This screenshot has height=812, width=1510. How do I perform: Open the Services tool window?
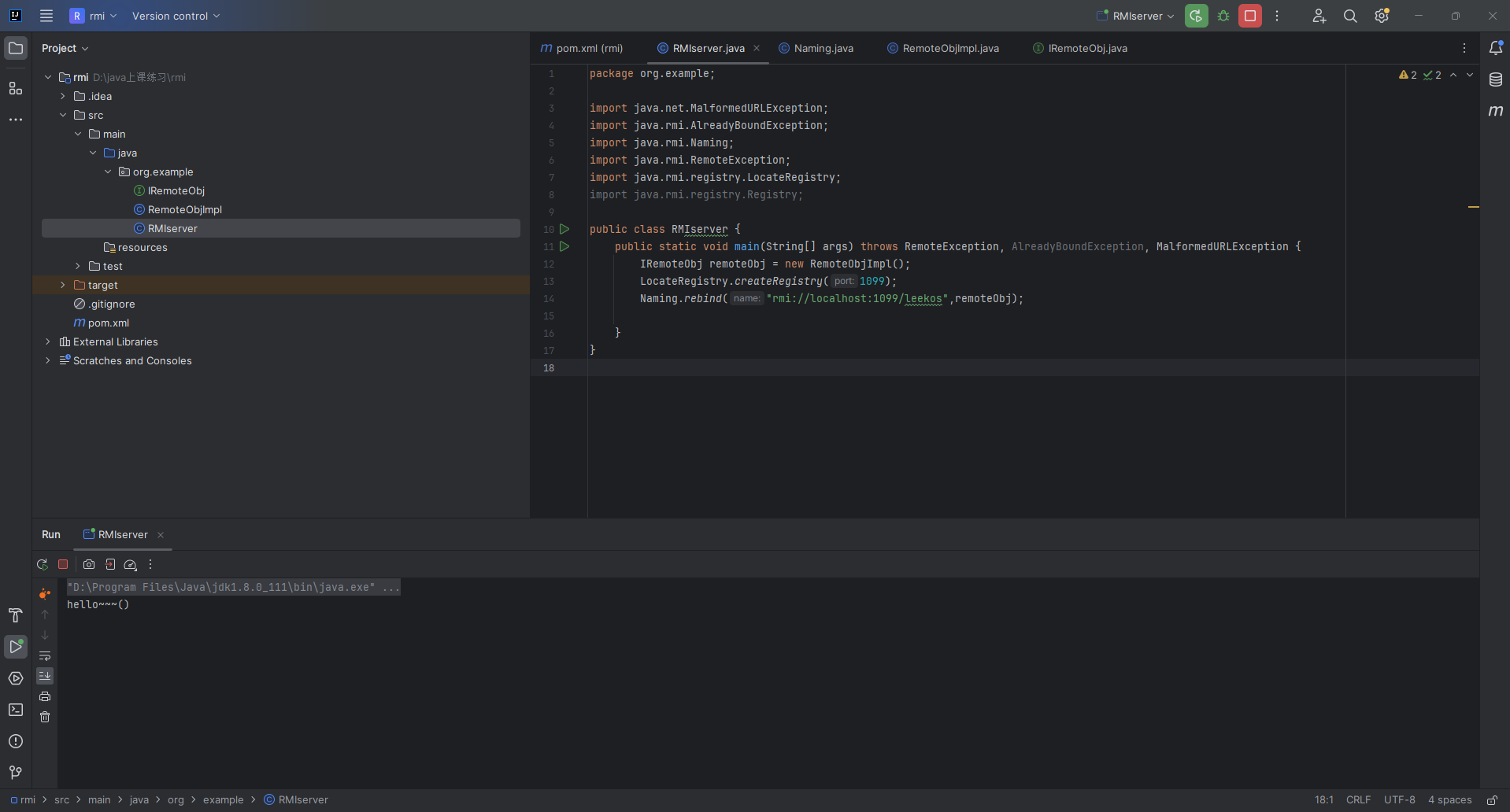pos(16,678)
